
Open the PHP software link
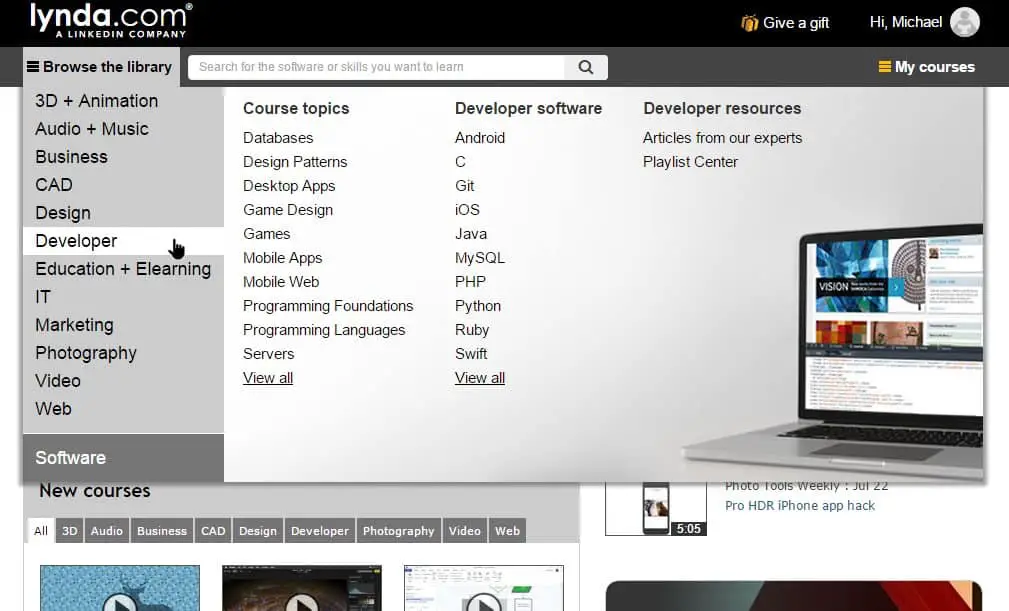click(x=470, y=282)
